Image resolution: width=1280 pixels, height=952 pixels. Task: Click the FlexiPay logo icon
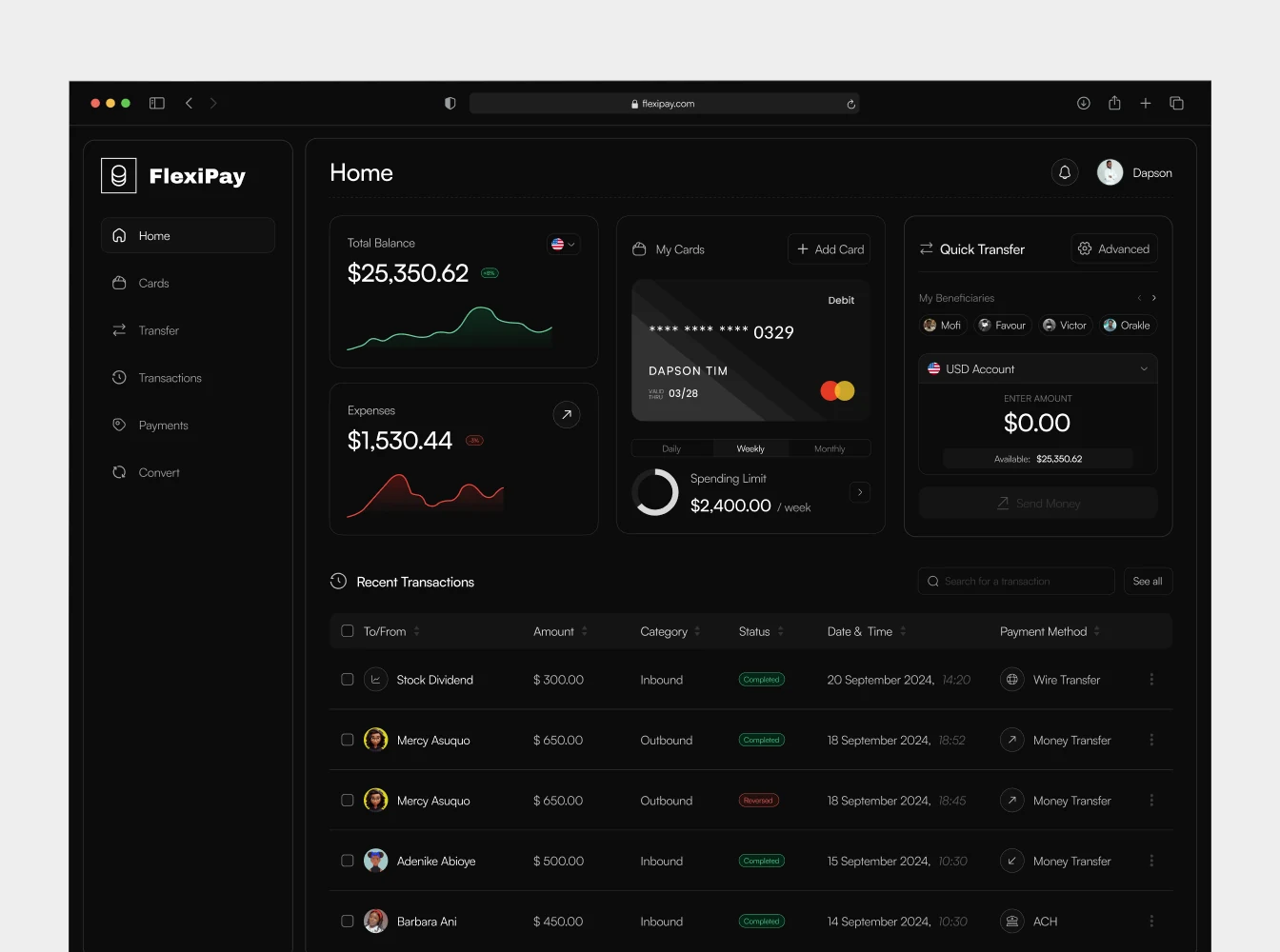point(119,176)
